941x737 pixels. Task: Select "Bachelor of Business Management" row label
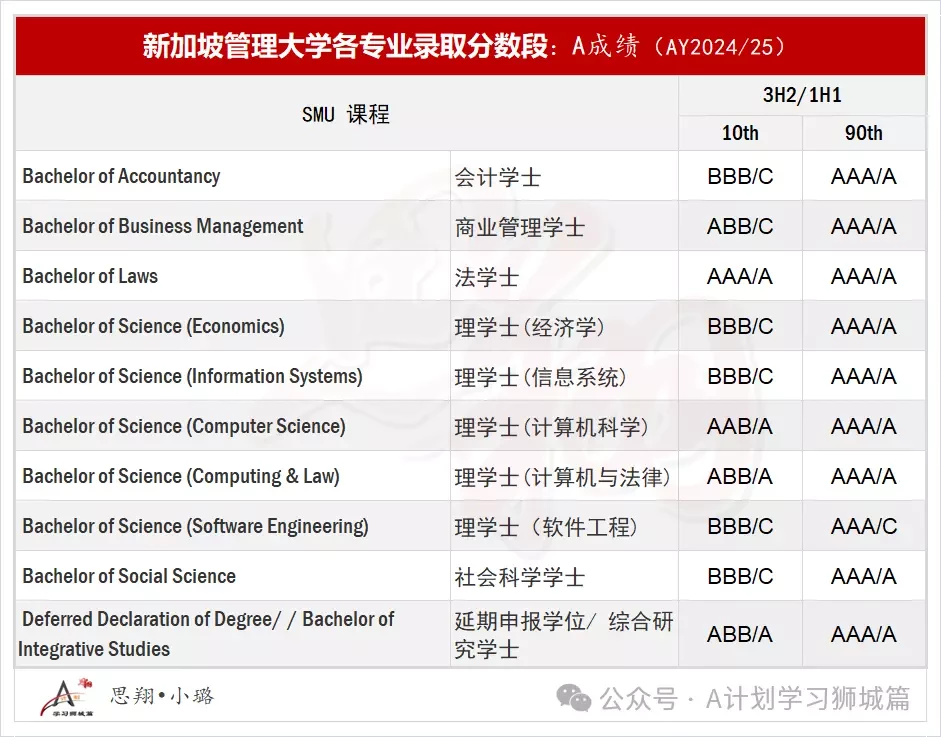pyautogui.click(x=163, y=226)
